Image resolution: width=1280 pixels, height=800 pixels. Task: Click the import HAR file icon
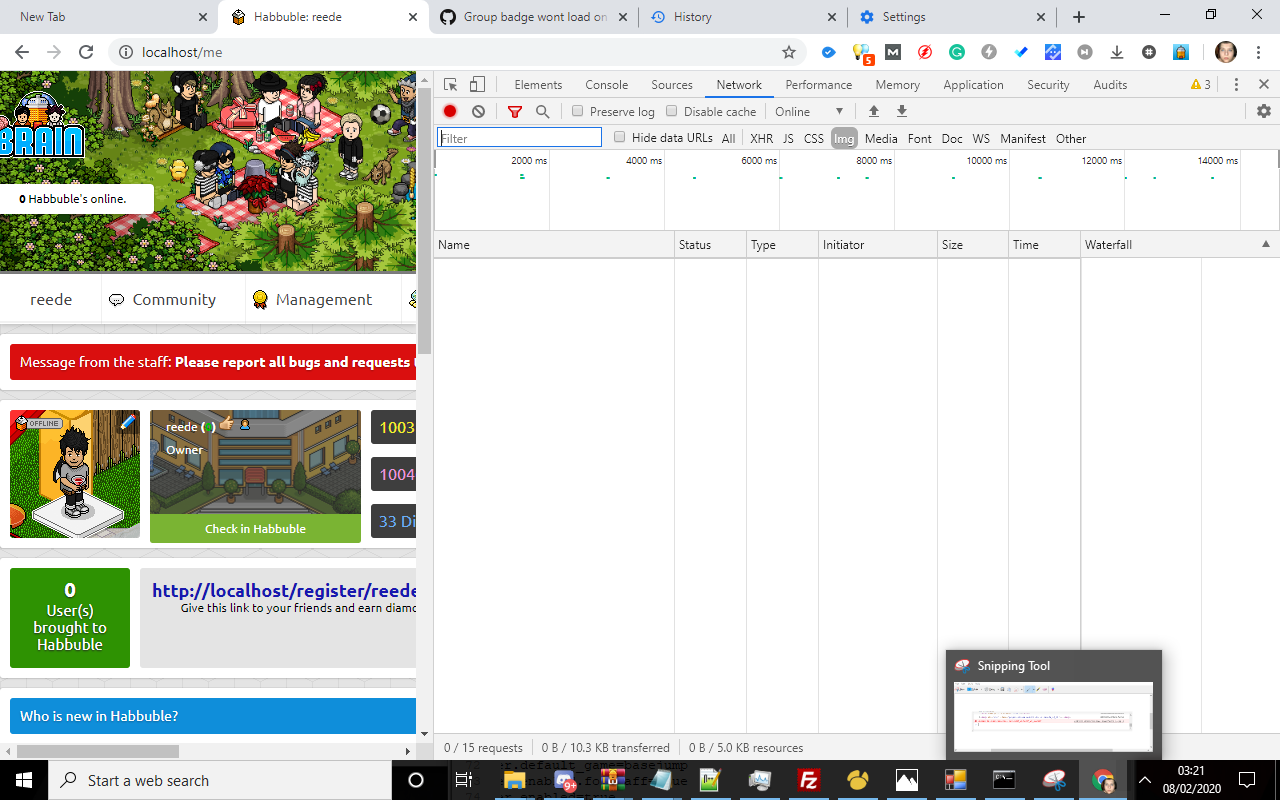(872, 111)
